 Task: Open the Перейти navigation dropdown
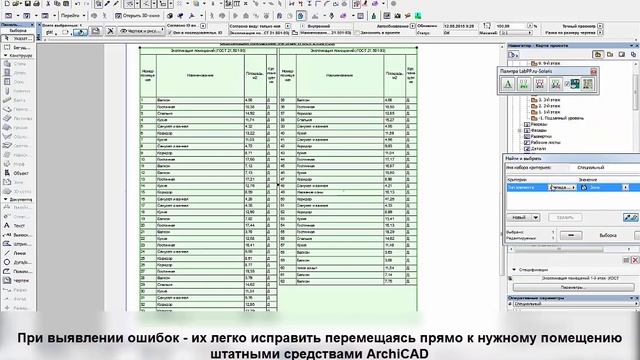[x=73, y=16]
